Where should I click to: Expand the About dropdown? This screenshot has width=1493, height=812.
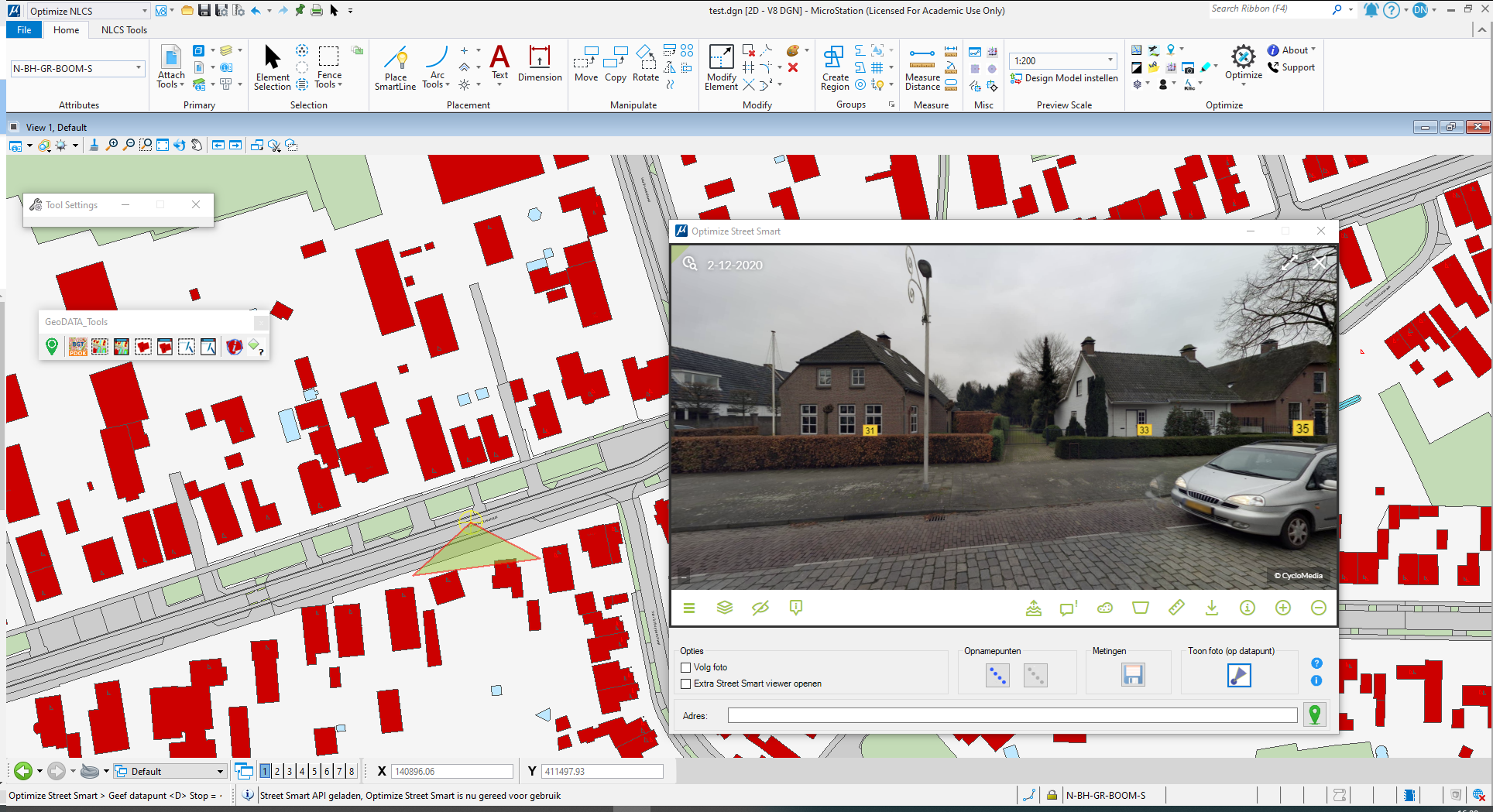tap(1314, 50)
